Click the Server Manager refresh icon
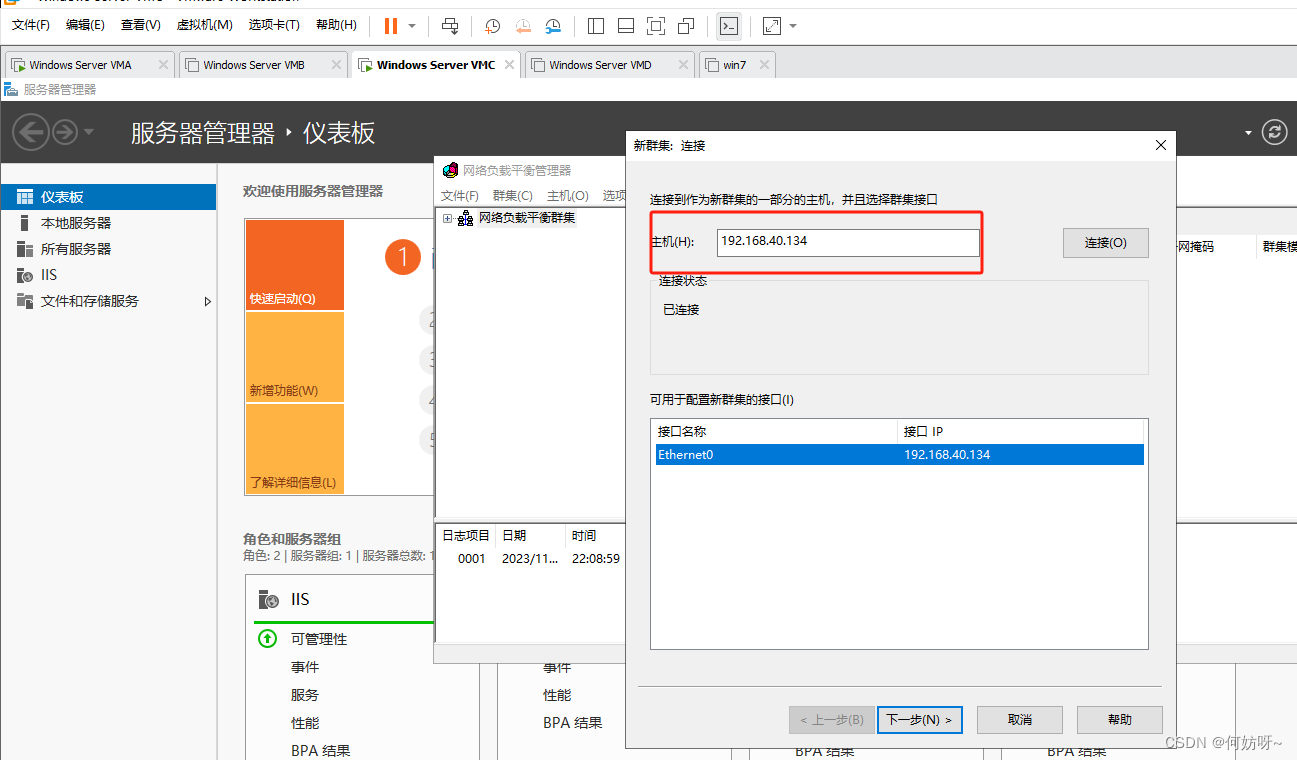The image size is (1297, 760). (x=1274, y=132)
